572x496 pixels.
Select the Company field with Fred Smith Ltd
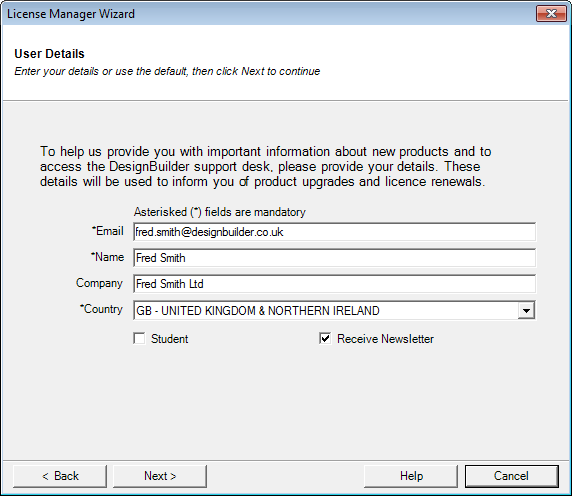click(335, 284)
